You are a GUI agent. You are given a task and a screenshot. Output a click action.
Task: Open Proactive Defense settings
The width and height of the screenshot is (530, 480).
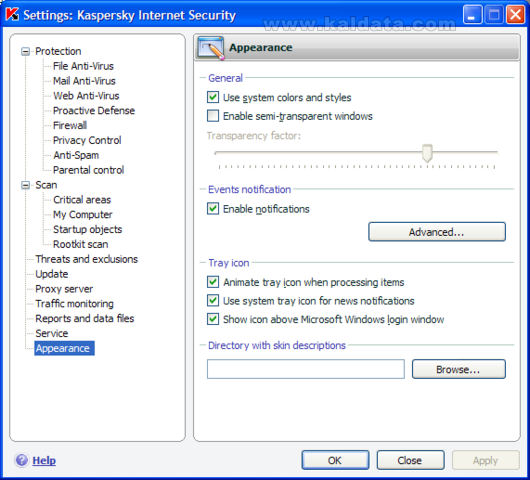coord(94,111)
